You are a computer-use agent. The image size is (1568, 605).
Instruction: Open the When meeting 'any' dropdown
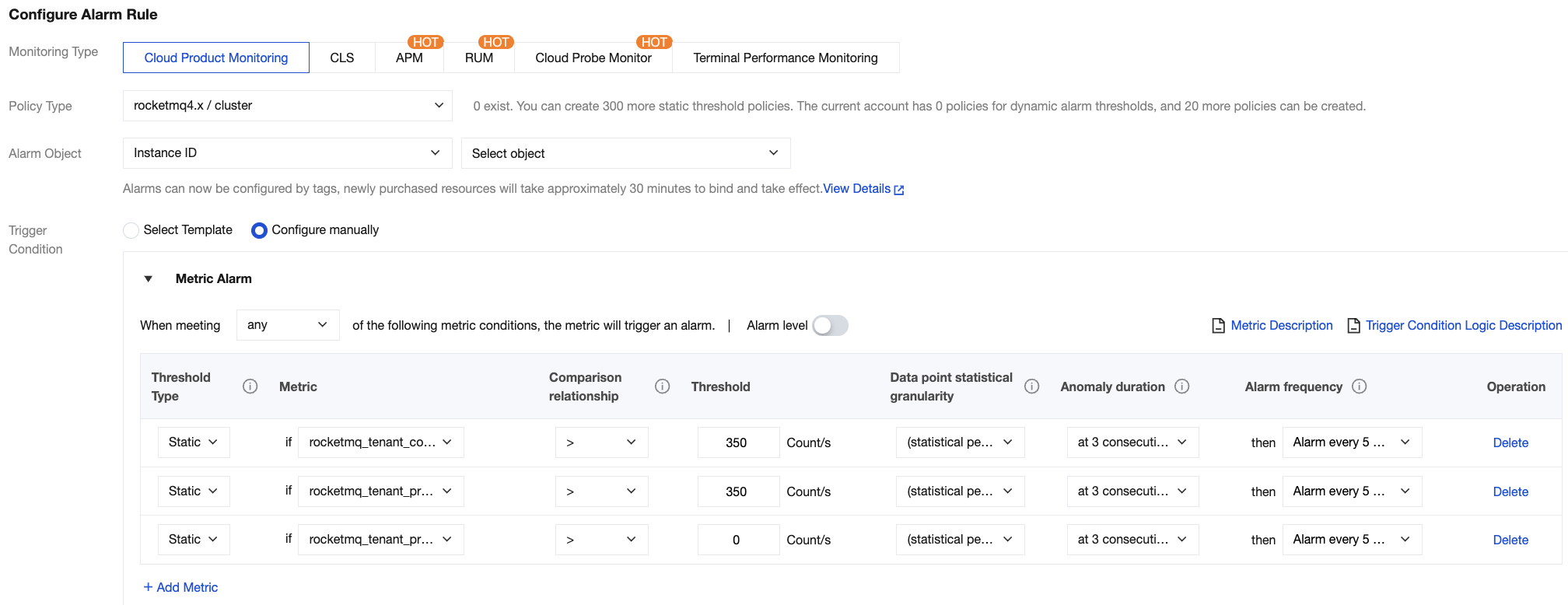[287, 325]
